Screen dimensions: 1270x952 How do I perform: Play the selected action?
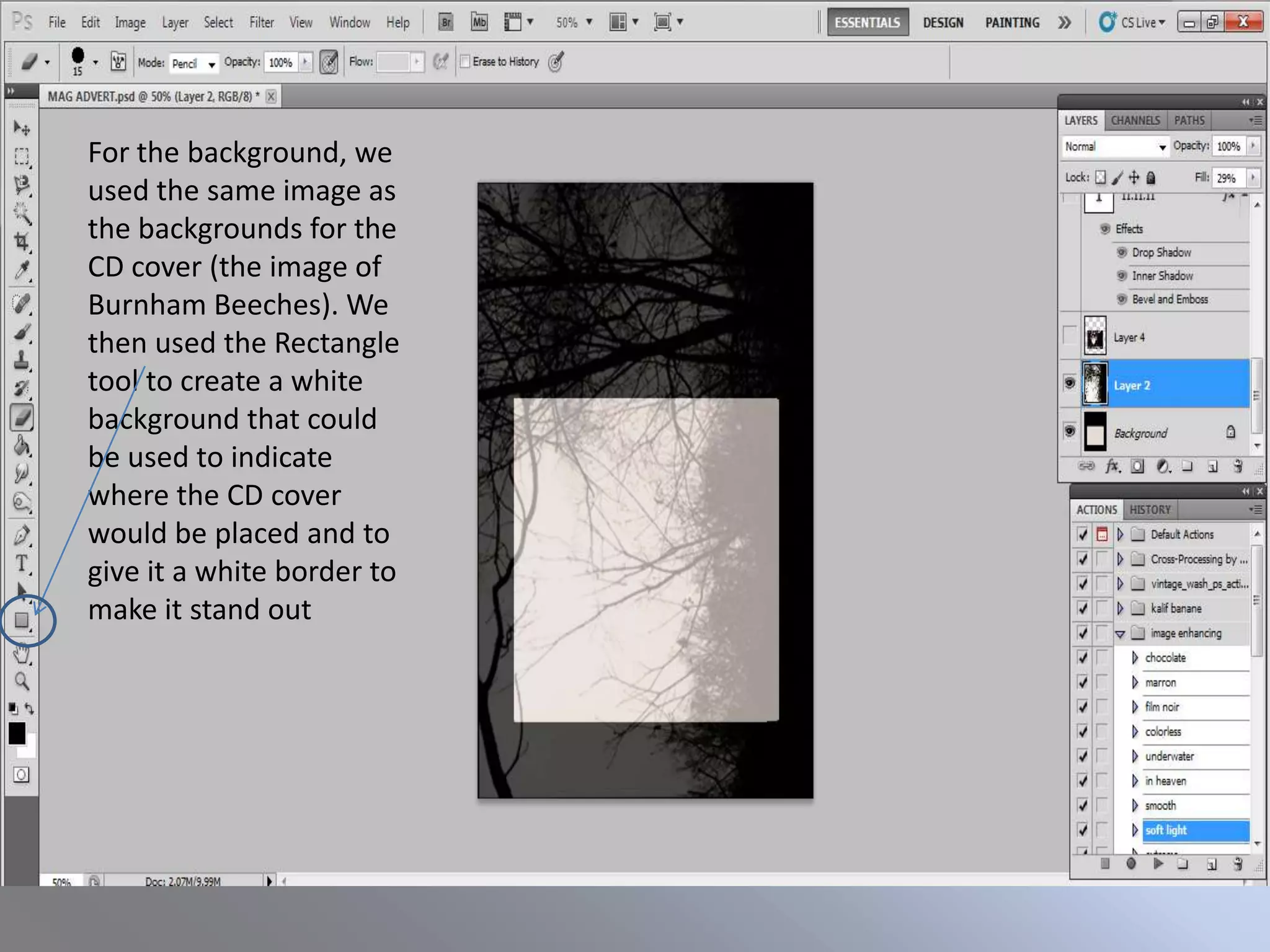pos(1158,863)
